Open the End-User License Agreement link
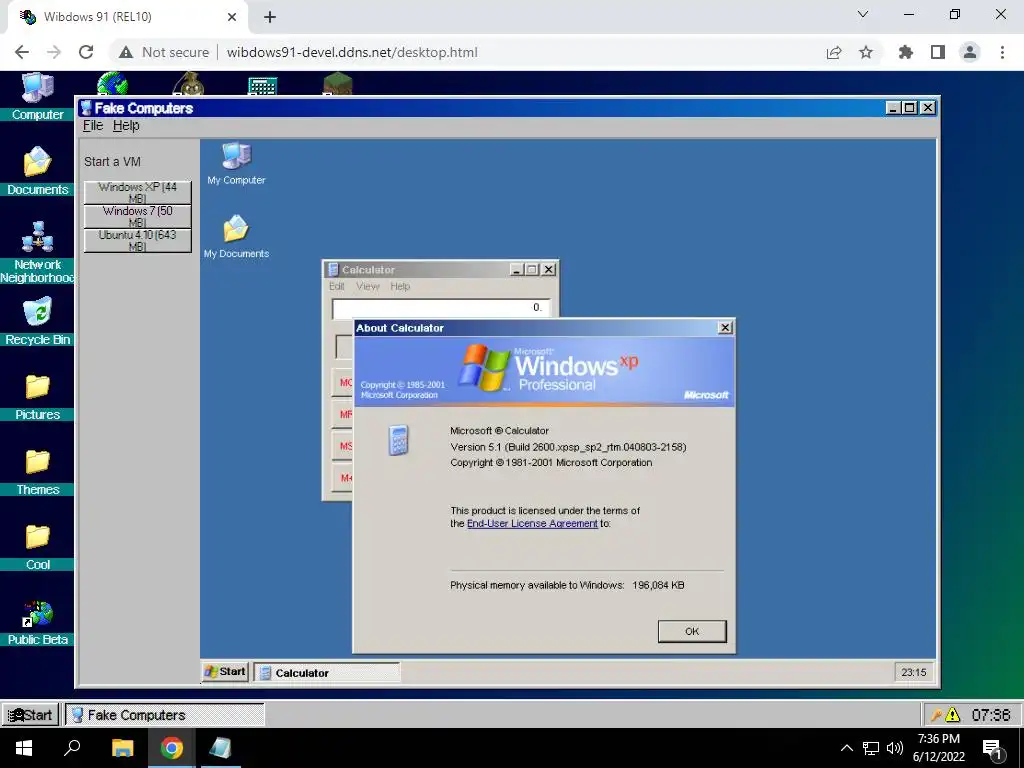 tap(532, 524)
